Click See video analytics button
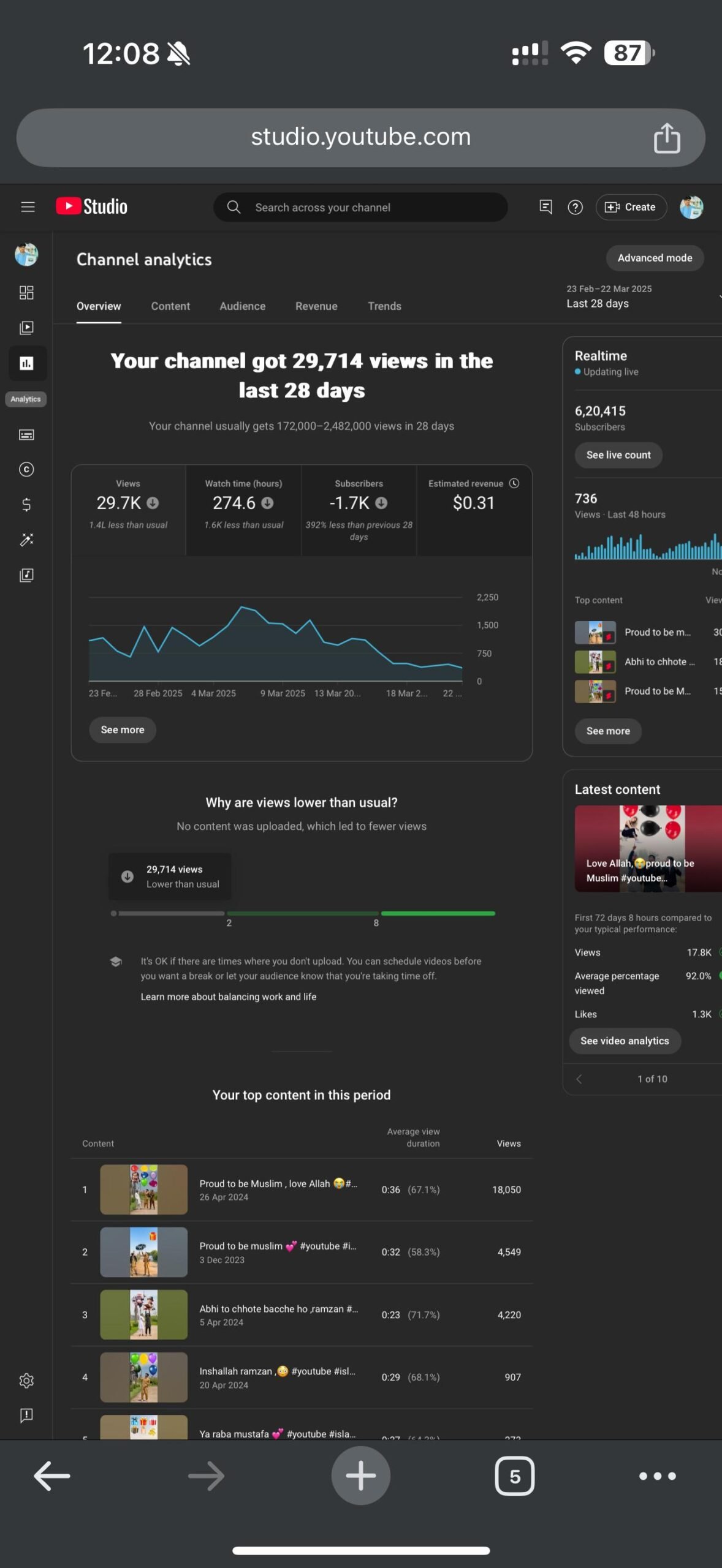 625,1041
